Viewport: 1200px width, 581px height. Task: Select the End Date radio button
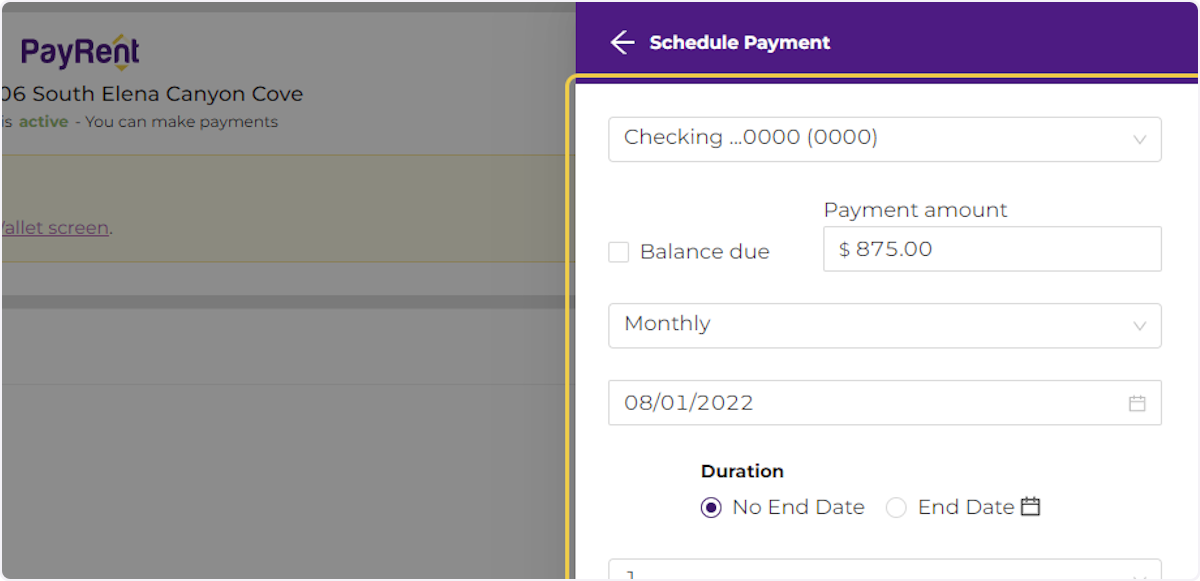(x=896, y=507)
